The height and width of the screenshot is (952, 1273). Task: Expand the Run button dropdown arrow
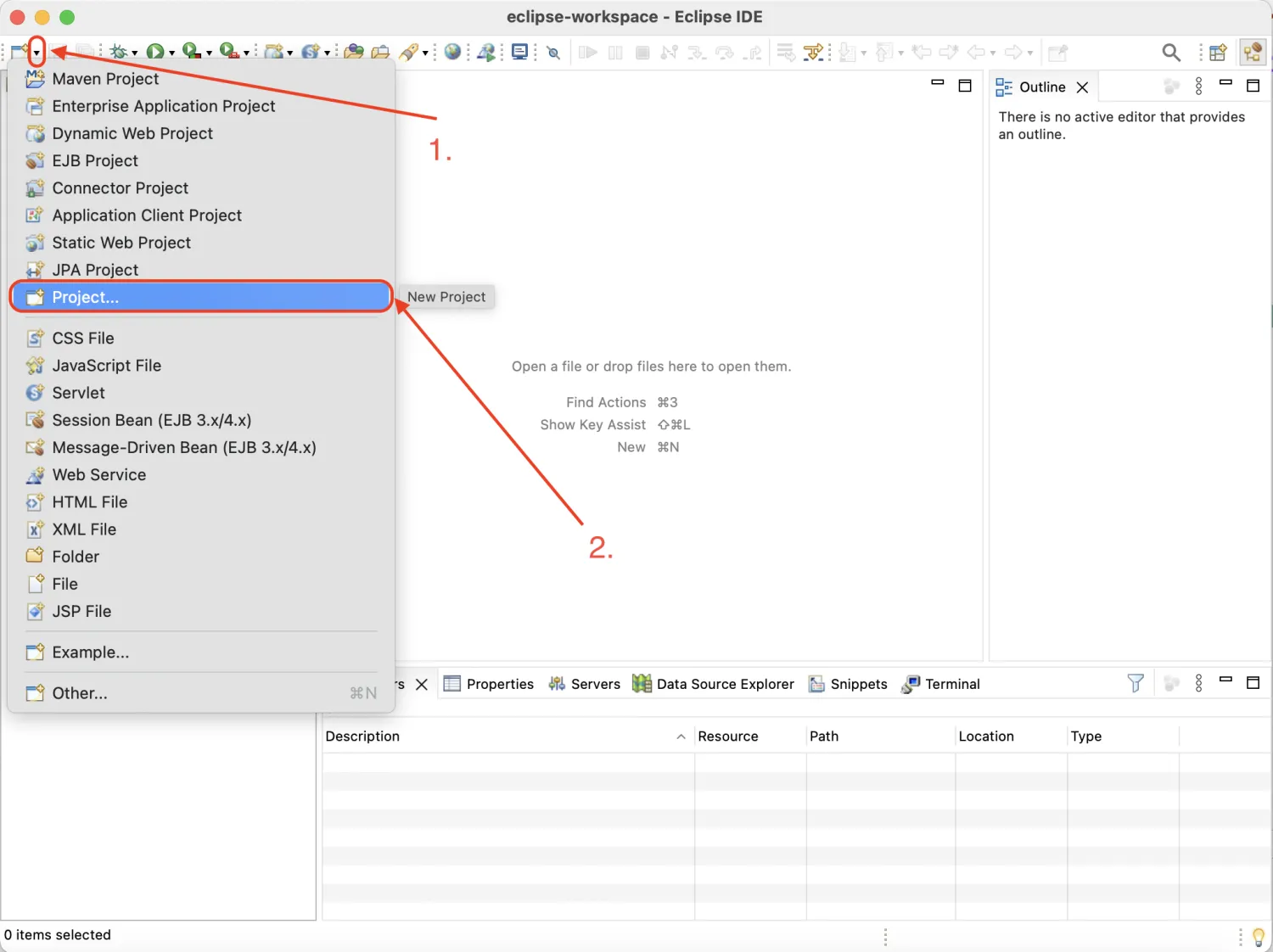coord(171,53)
